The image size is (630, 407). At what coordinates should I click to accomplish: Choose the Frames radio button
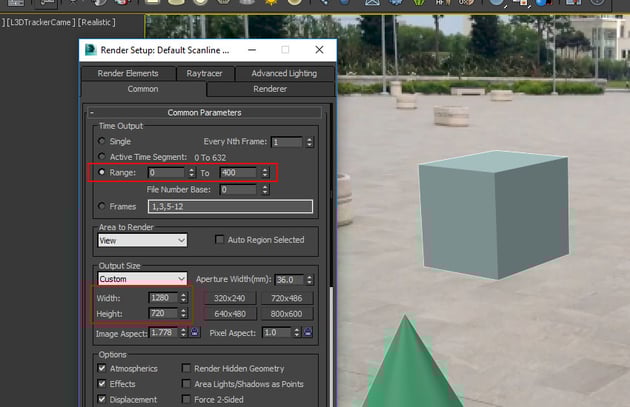102,206
